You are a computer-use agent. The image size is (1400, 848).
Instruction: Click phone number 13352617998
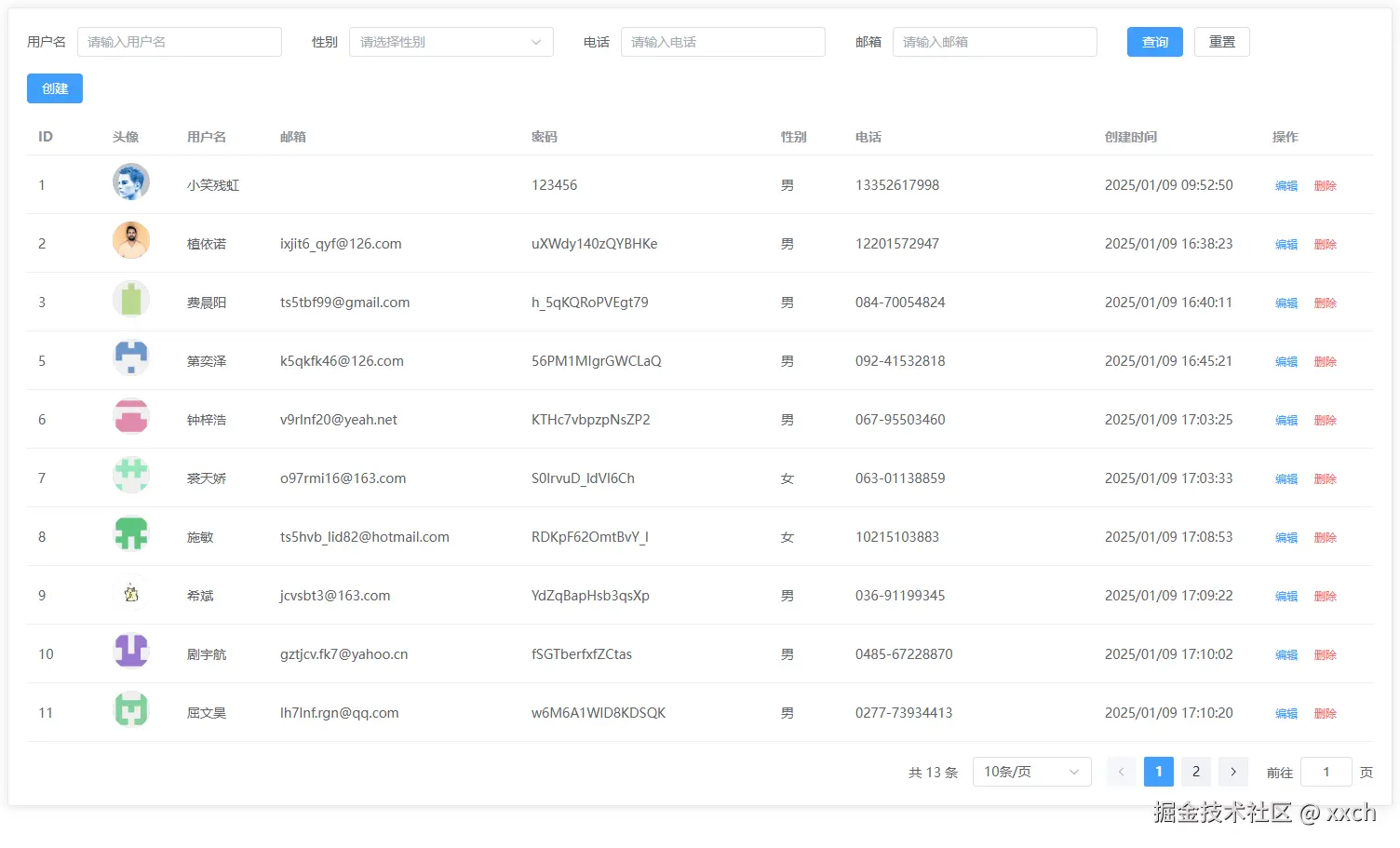[x=897, y=185]
